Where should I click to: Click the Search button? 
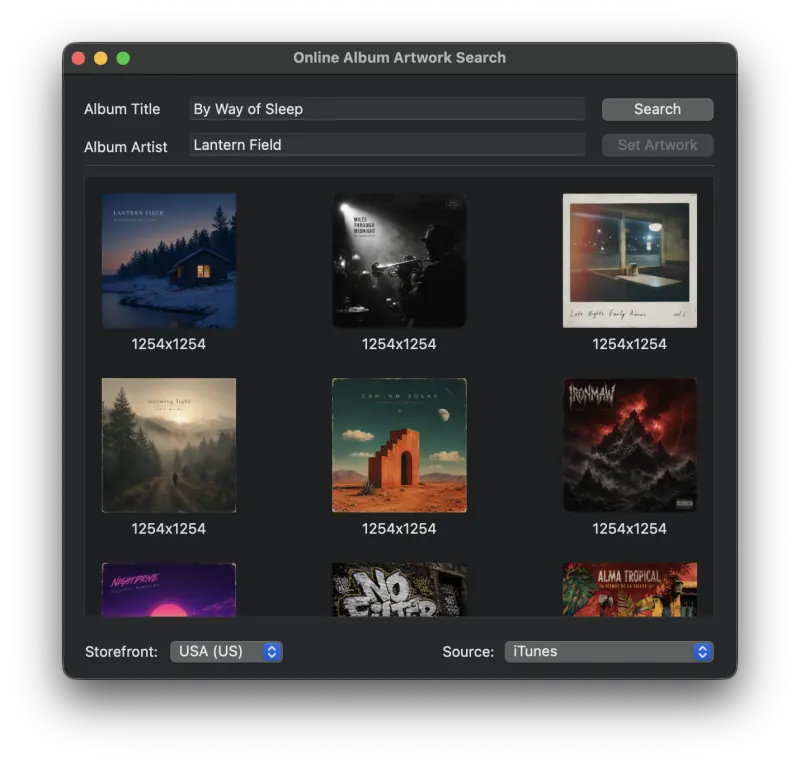pyautogui.click(x=657, y=109)
